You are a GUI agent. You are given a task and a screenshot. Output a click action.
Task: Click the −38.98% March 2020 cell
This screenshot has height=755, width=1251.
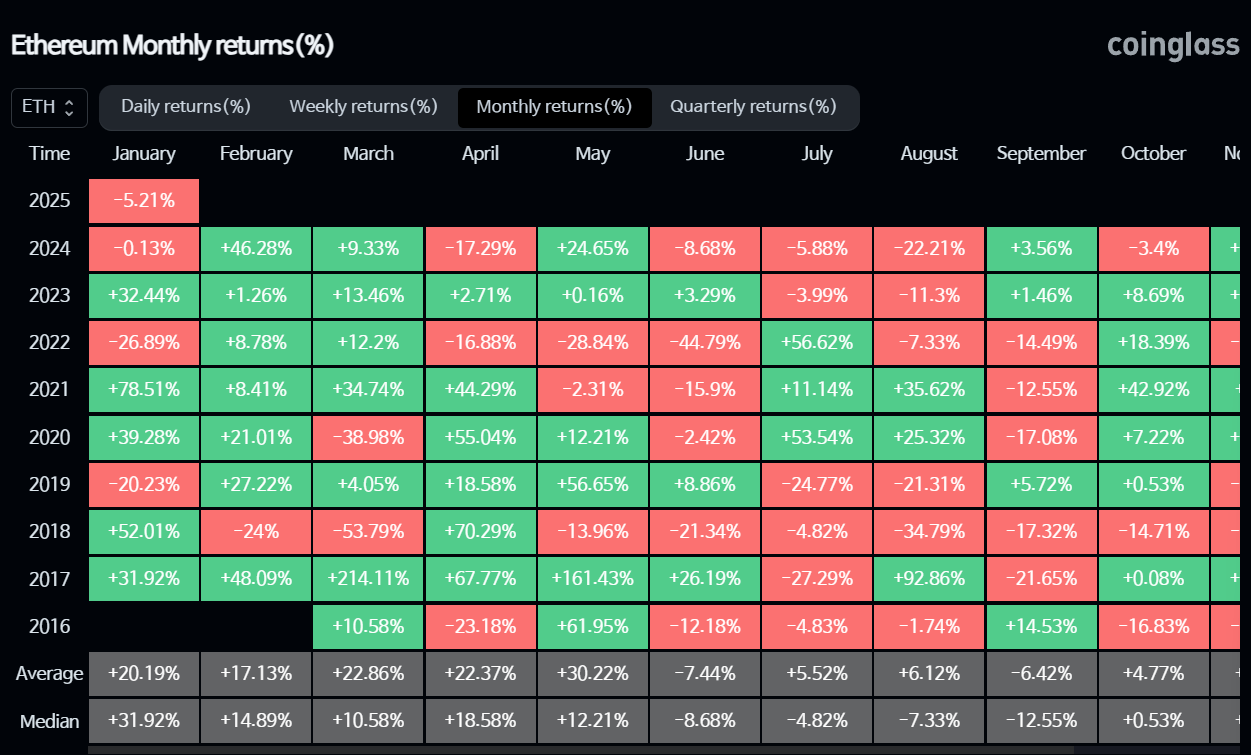(x=368, y=437)
